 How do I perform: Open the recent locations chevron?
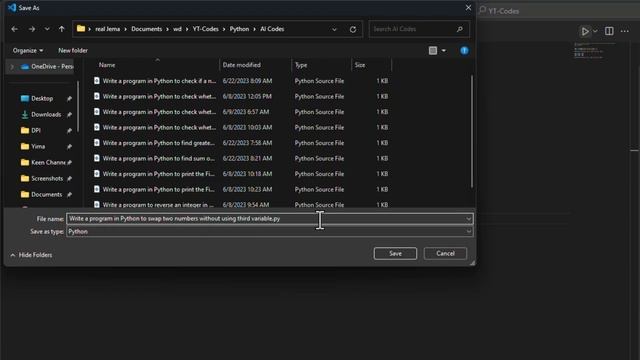pyautogui.click(x=47, y=29)
